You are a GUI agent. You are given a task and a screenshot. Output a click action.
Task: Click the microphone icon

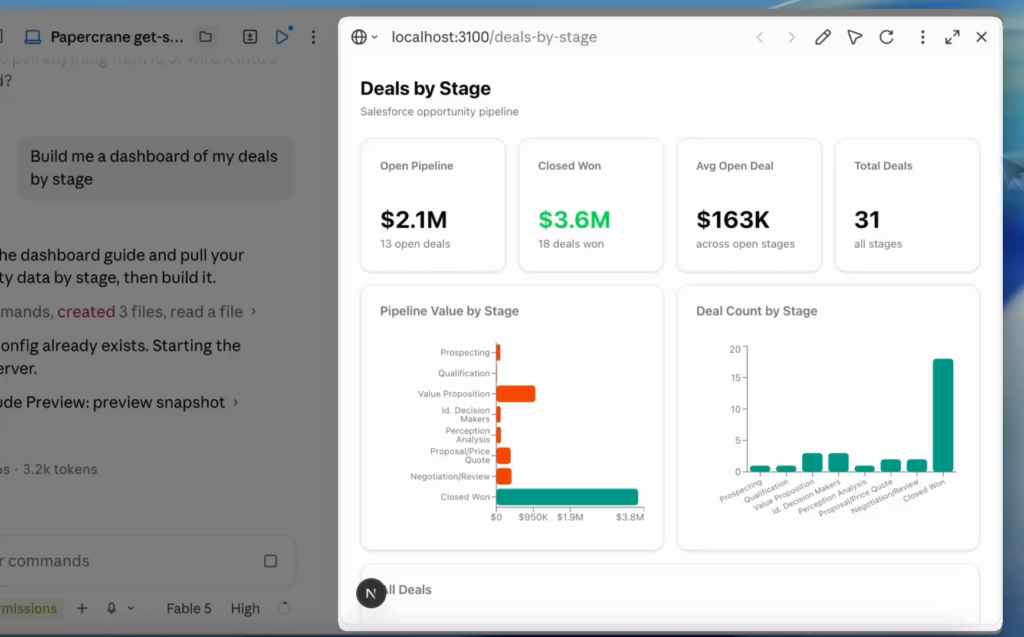coord(112,608)
